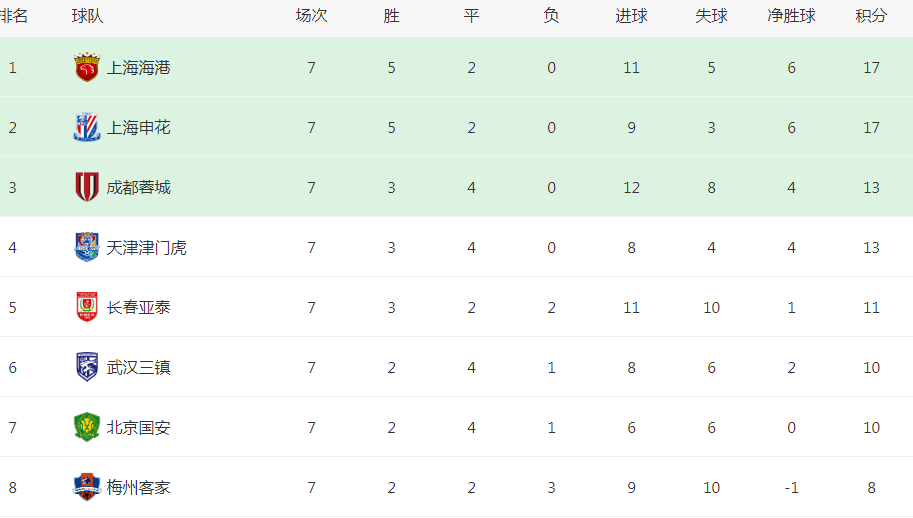913x518 pixels.
Task: Click the 长春亚泰 club emblem
Action: click(x=87, y=307)
